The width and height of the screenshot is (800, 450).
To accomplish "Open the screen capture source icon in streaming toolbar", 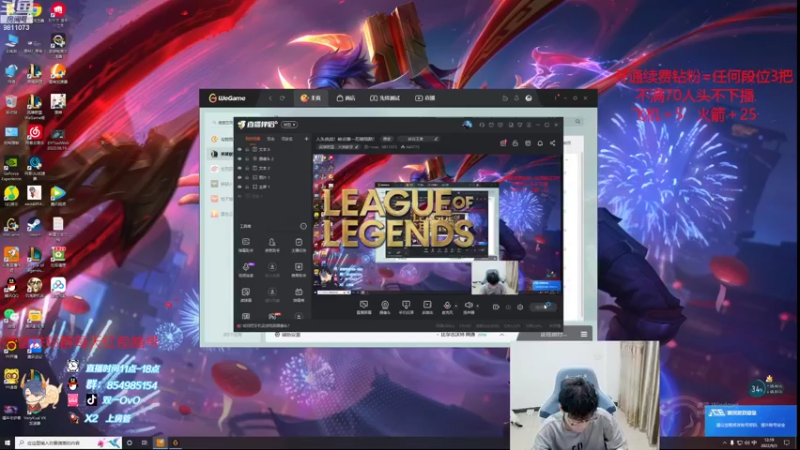I will point(364,305).
